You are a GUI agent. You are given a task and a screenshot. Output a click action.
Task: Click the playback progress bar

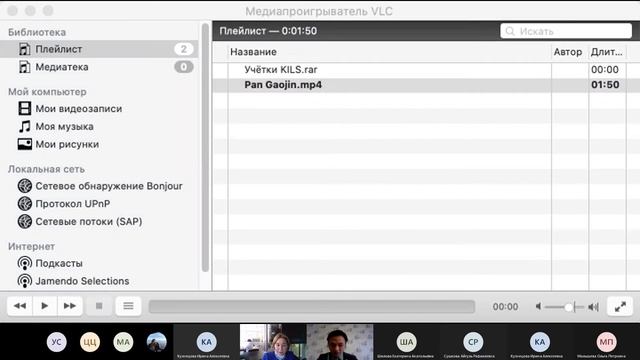pyautogui.click(x=312, y=307)
